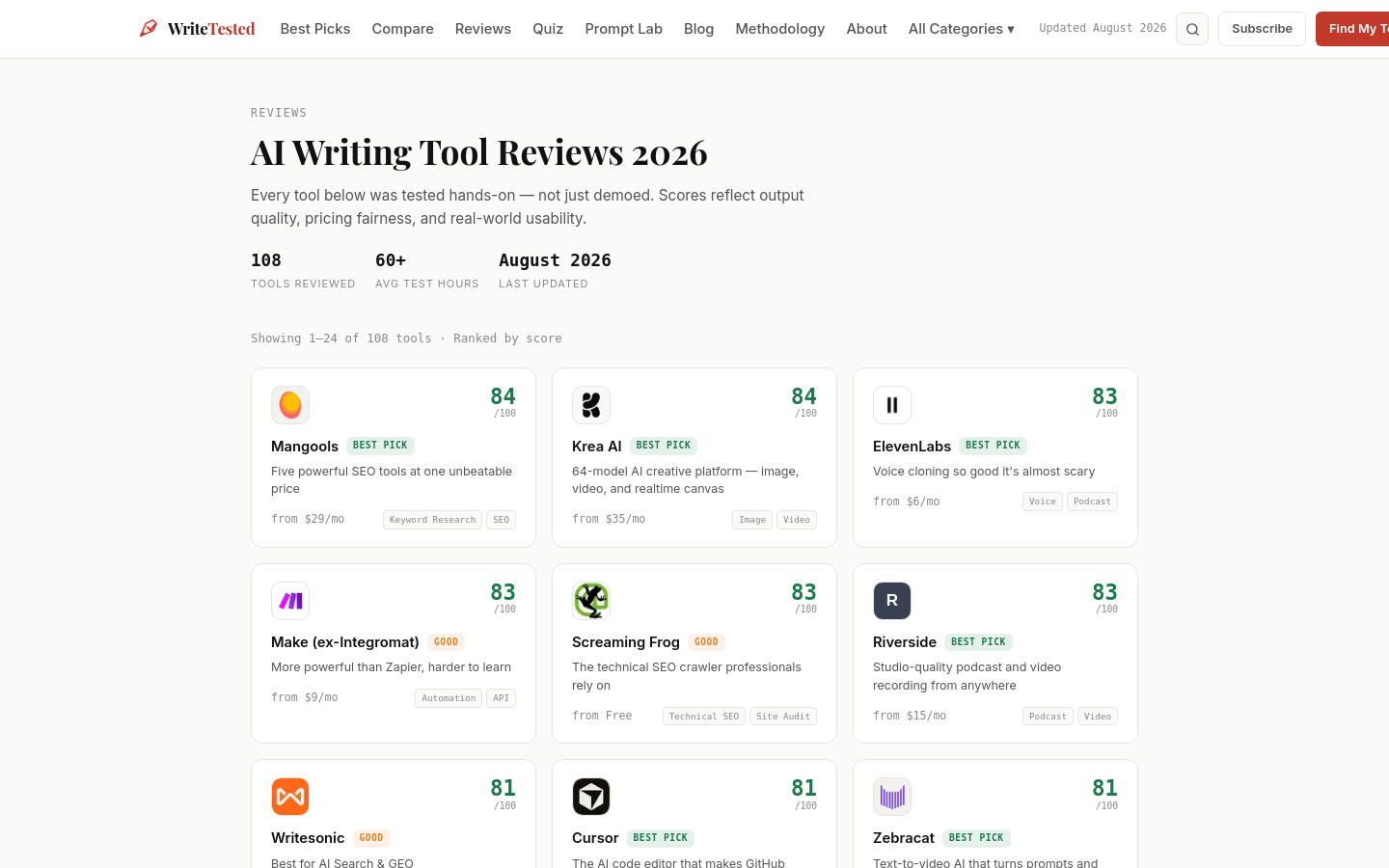Viewport: 1389px width, 868px height.
Task: Click the Krea AI logo icon
Action: coord(591,405)
